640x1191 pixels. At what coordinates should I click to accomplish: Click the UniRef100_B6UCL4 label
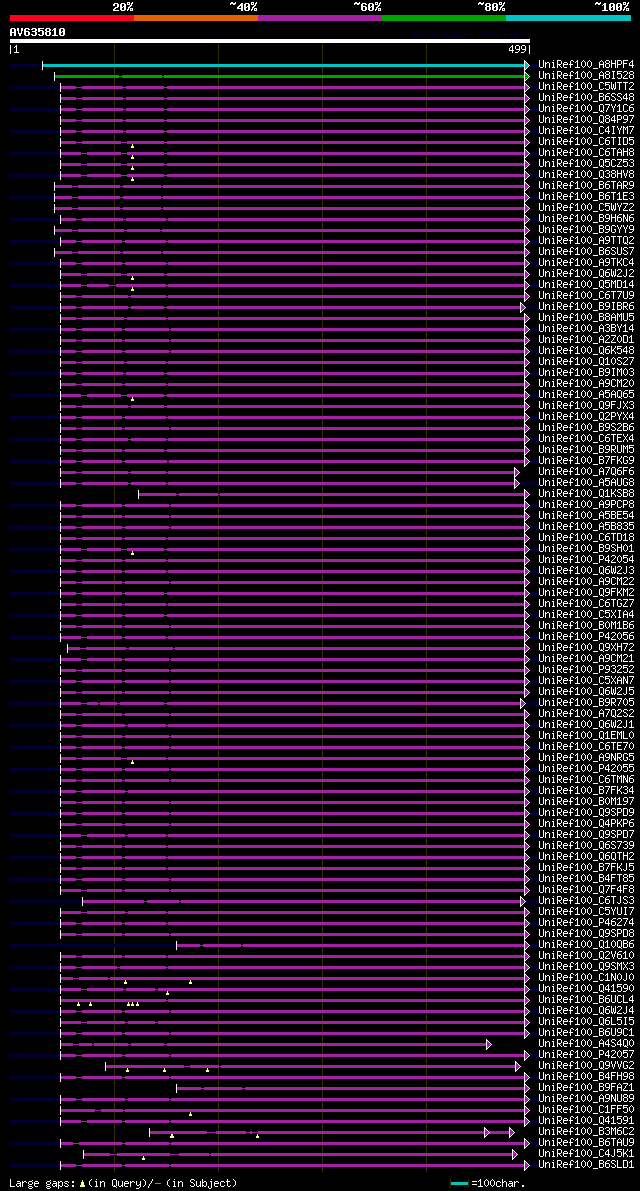586,1000
